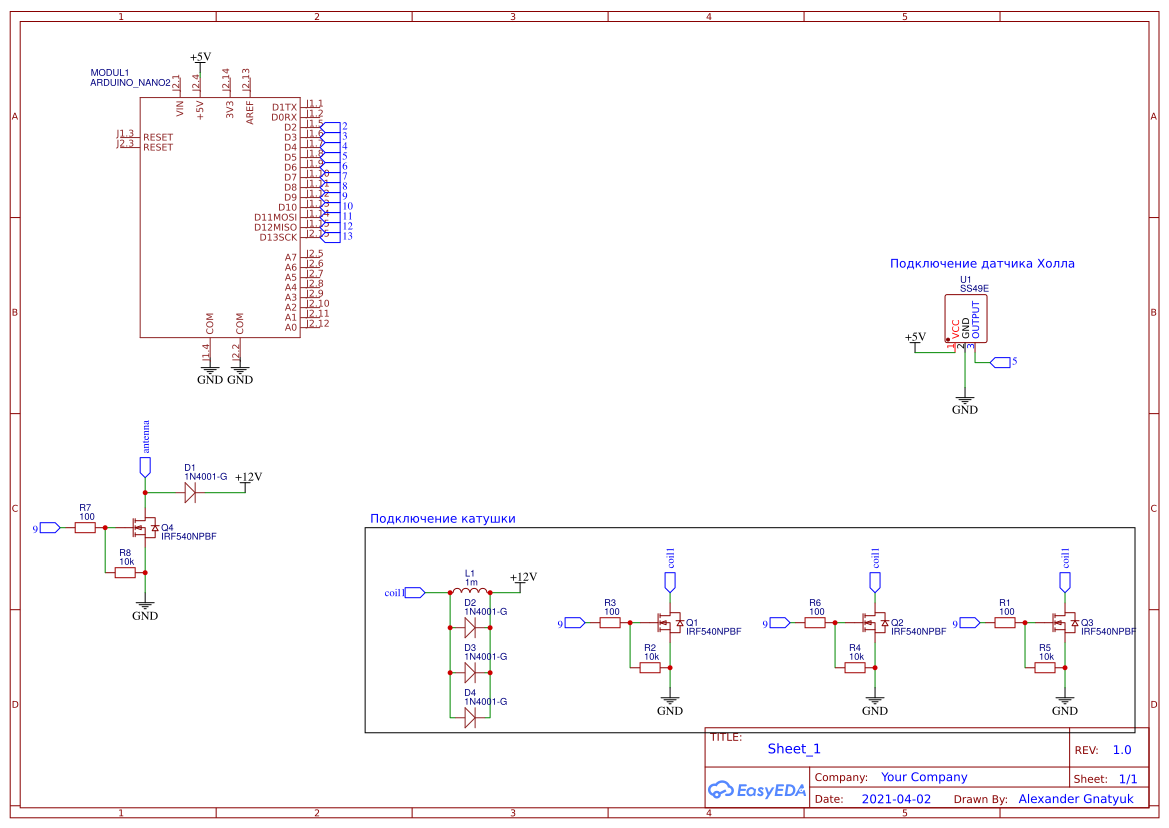This screenshot has width=1169, height=828.
Task: Select resistor R6 100 symbol
Action: [815, 622]
